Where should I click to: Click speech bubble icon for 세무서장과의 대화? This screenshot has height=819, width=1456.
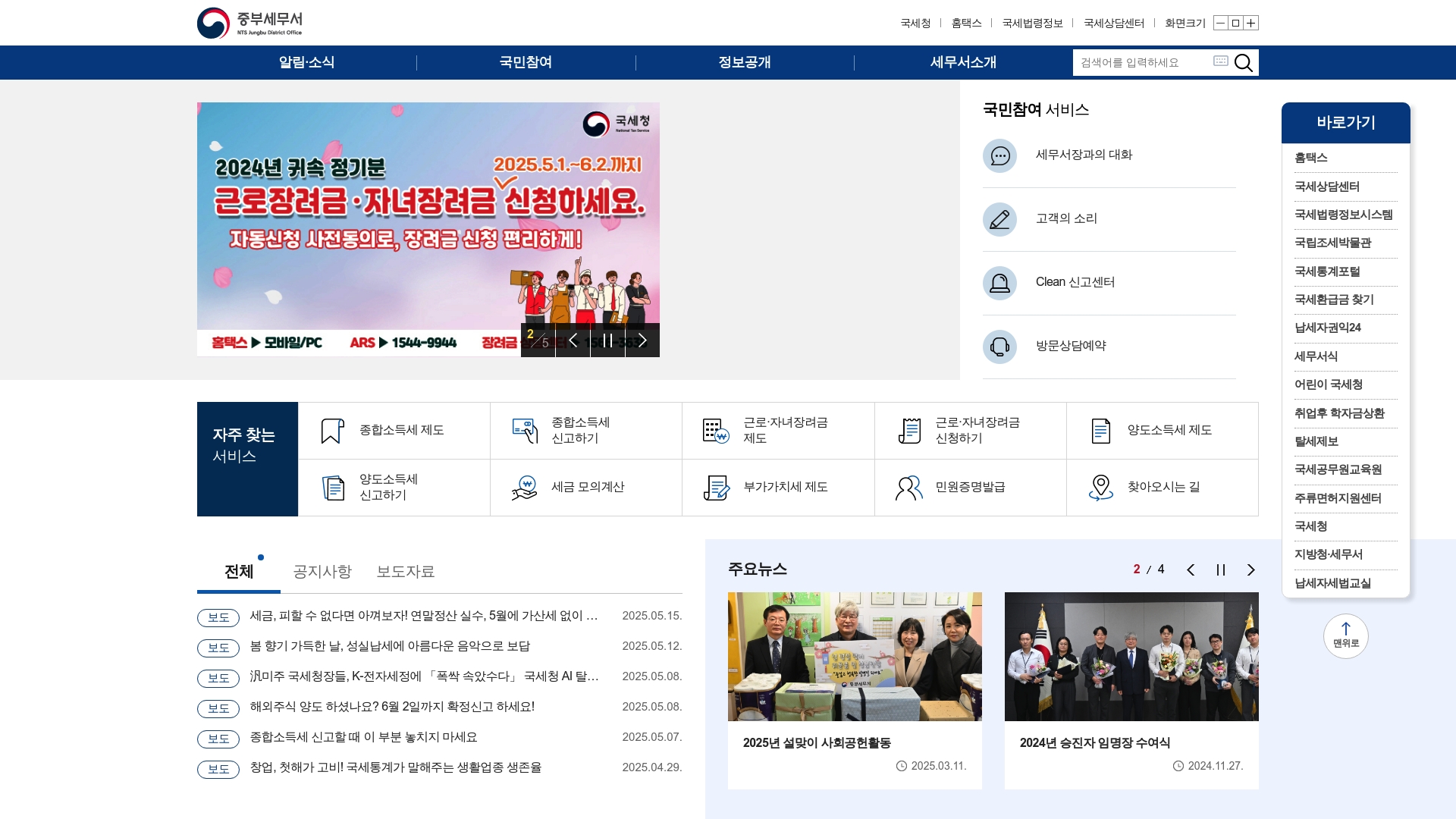[999, 155]
